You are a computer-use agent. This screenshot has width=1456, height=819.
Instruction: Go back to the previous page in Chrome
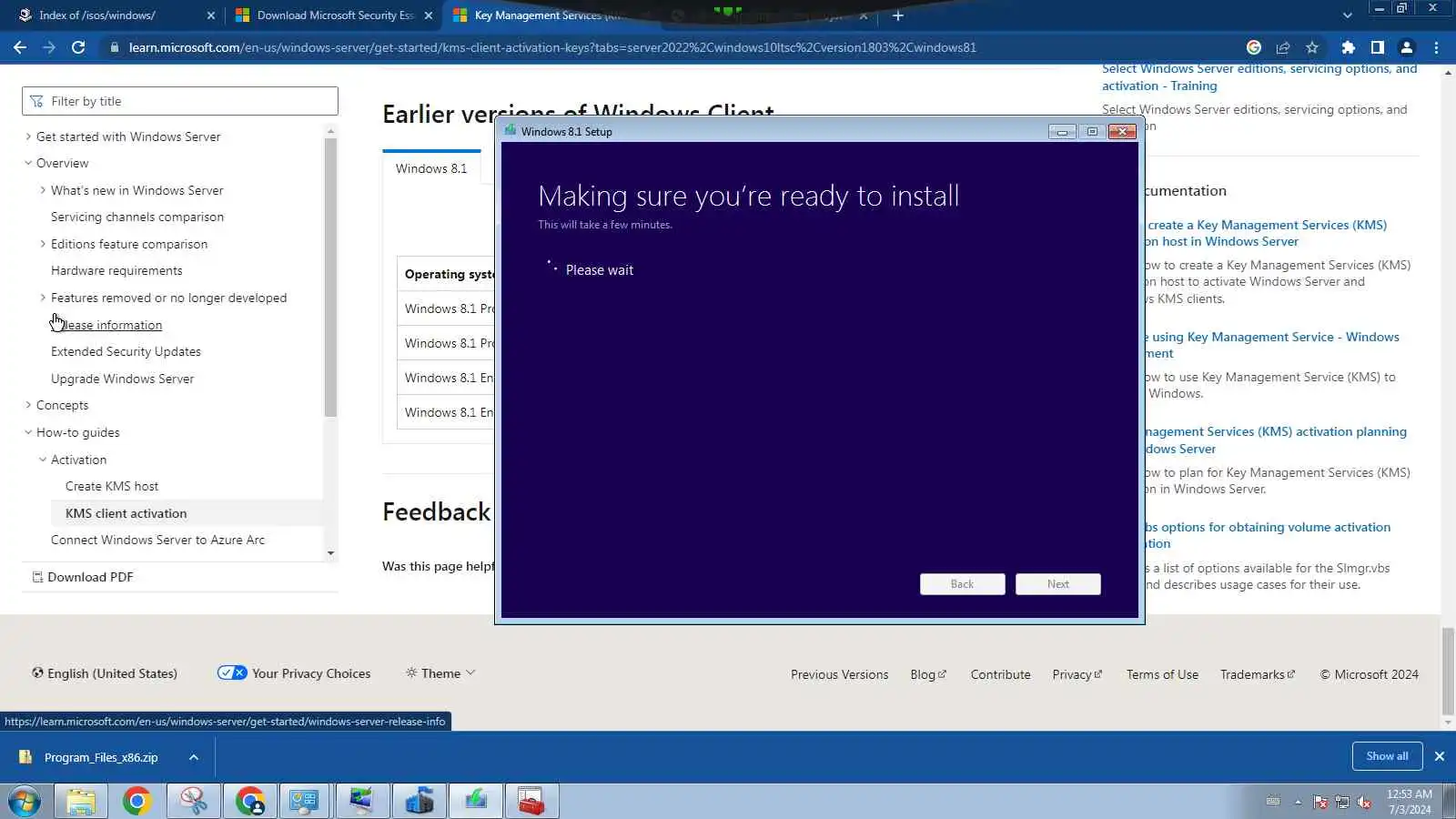coord(20,47)
